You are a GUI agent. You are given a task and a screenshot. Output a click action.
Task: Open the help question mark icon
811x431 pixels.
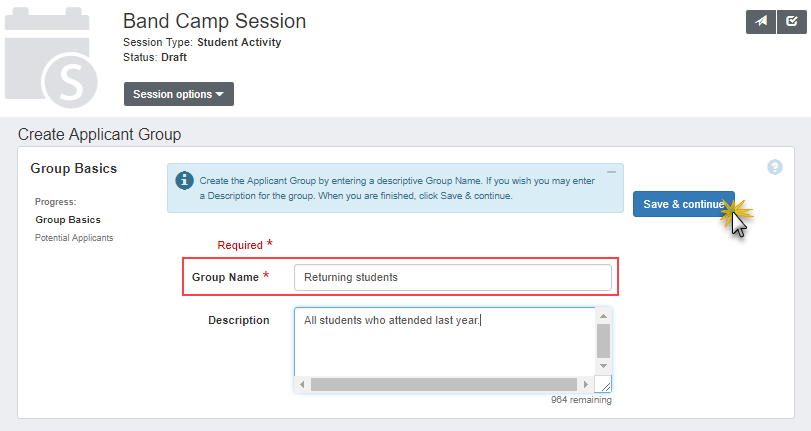774,167
